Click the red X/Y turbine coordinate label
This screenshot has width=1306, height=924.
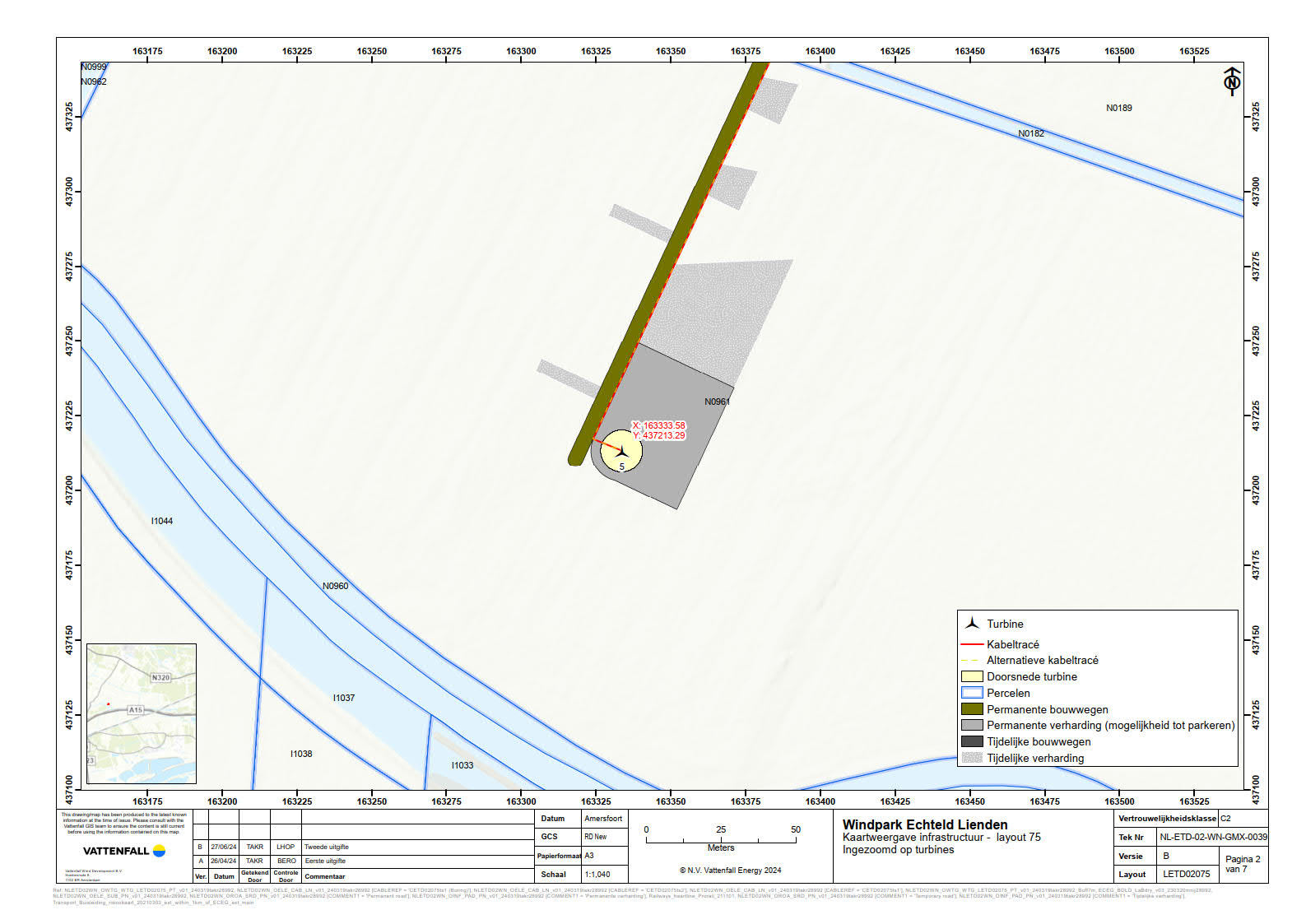658,430
